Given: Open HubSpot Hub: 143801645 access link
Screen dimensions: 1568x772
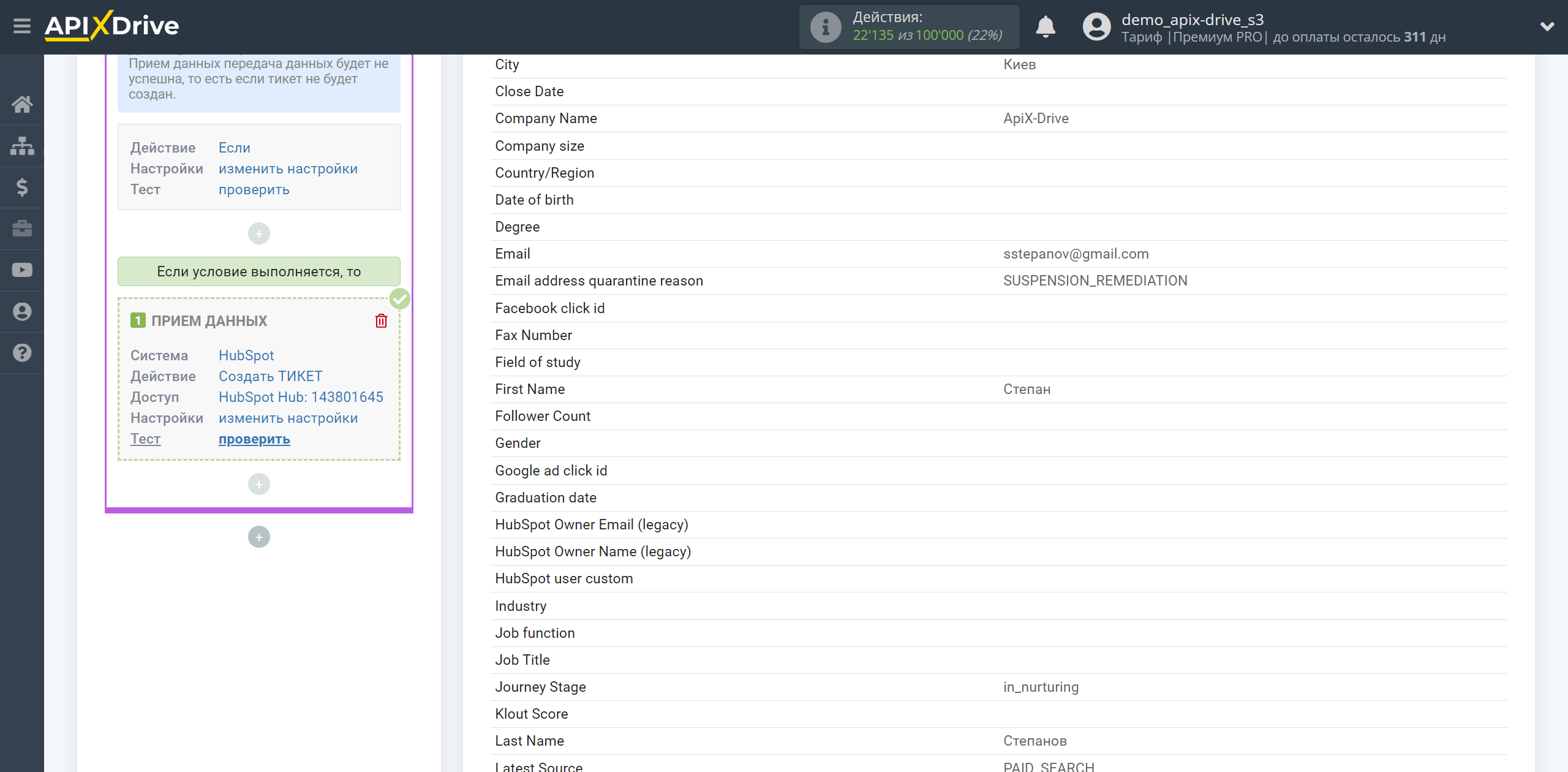Looking at the screenshot, I should [x=301, y=397].
